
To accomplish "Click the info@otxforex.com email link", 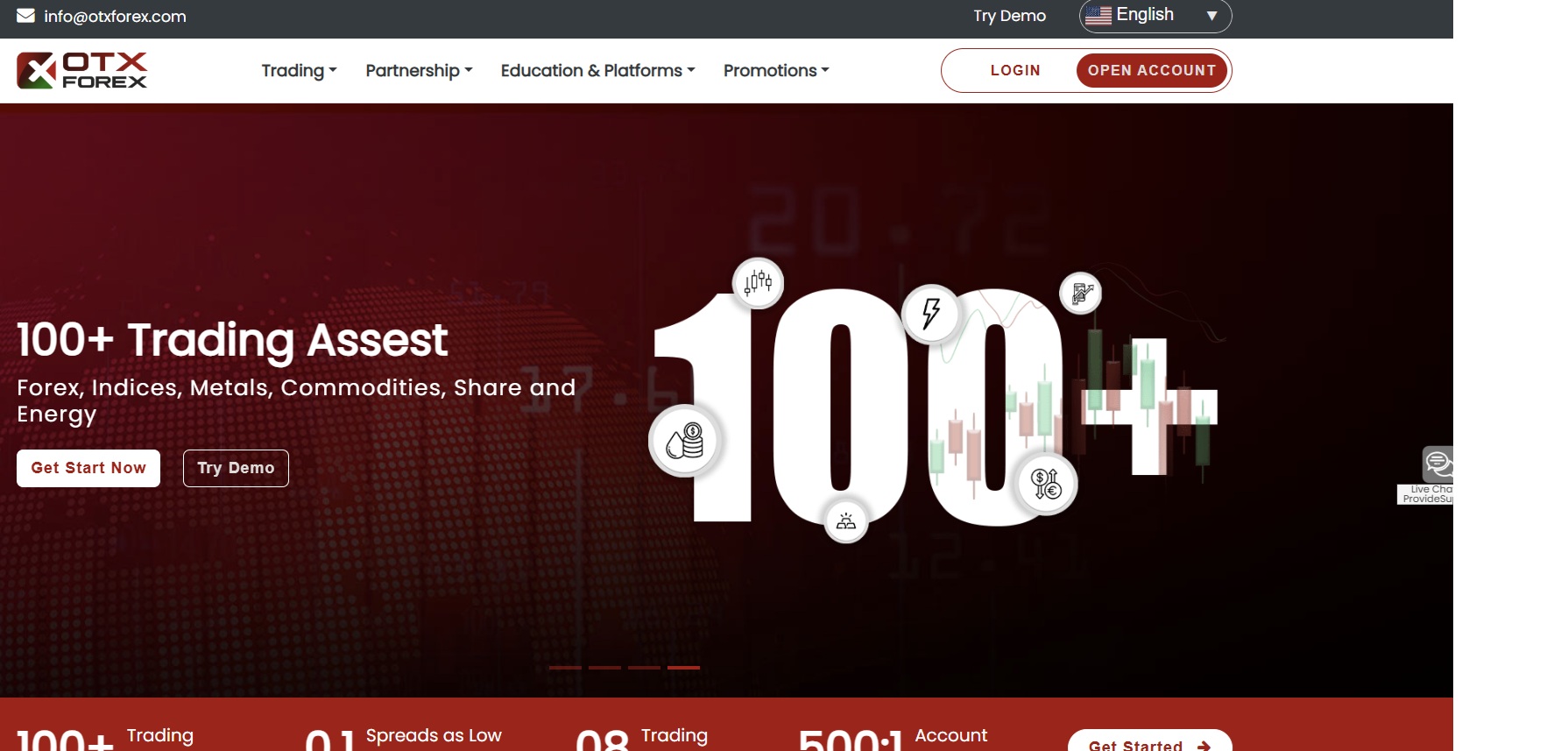I will point(115,17).
